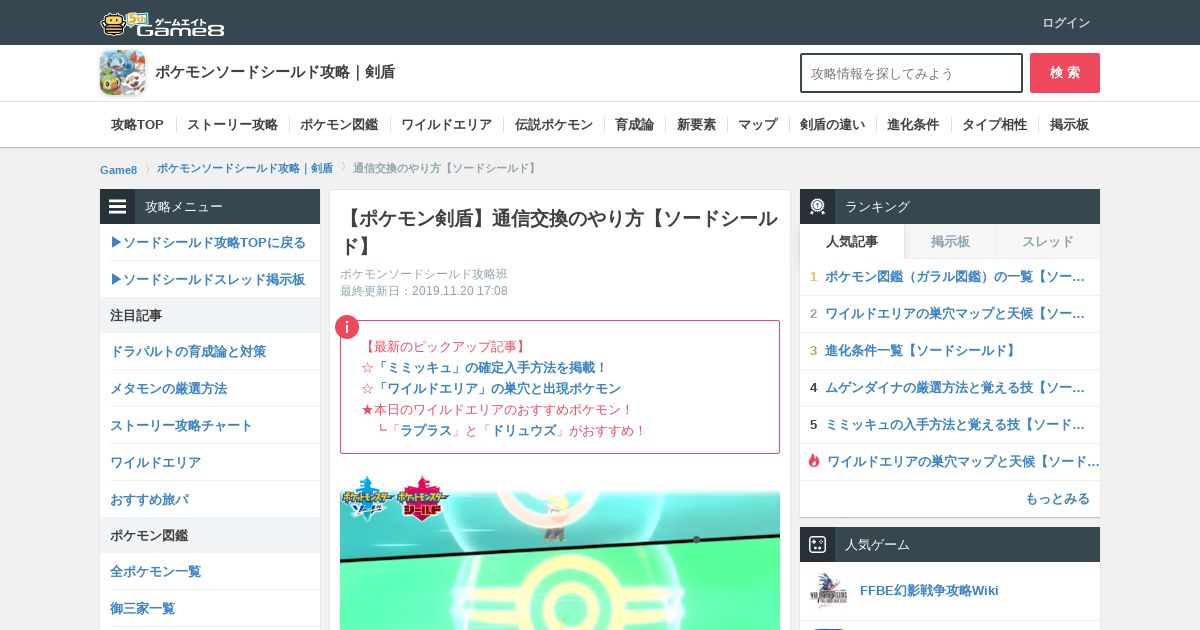1200x630 pixels.
Task: Open the 育成論 nav item
Action: pyautogui.click(x=634, y=125)
